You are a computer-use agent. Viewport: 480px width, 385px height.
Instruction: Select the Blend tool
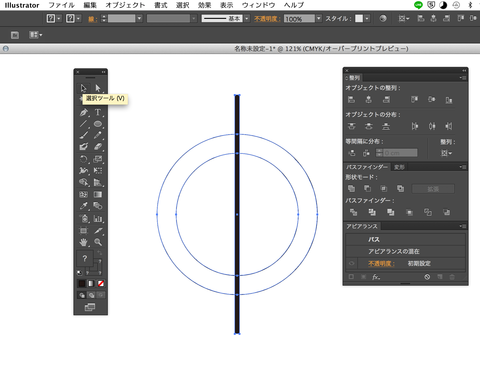[98, 206]
